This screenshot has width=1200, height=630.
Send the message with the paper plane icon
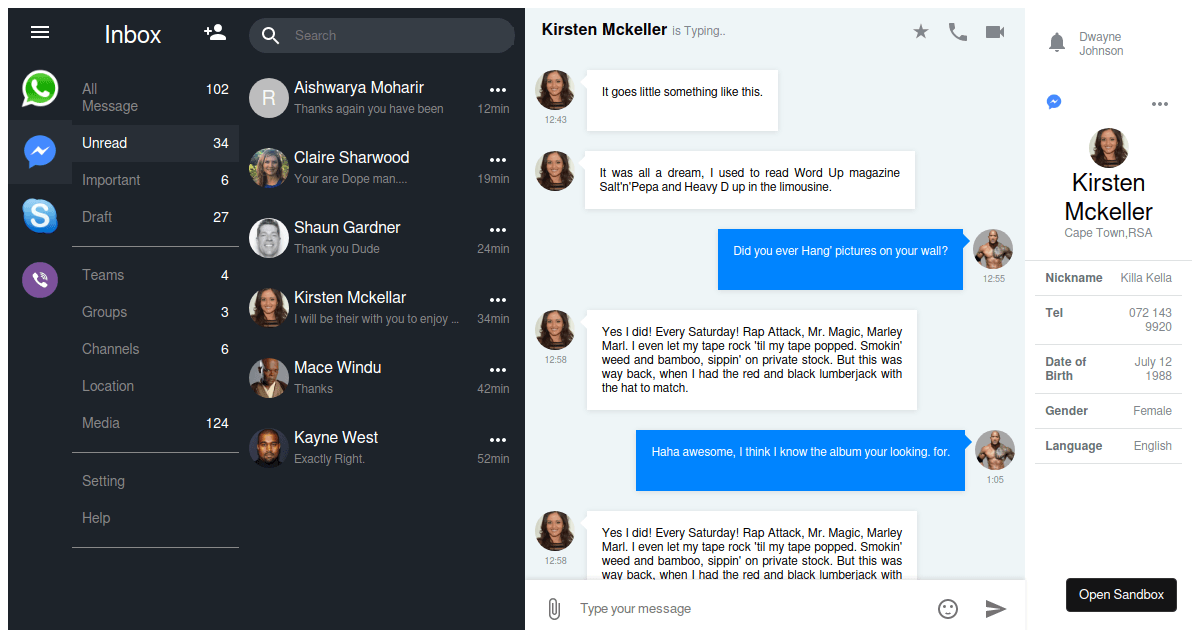(x=996, y=608)
